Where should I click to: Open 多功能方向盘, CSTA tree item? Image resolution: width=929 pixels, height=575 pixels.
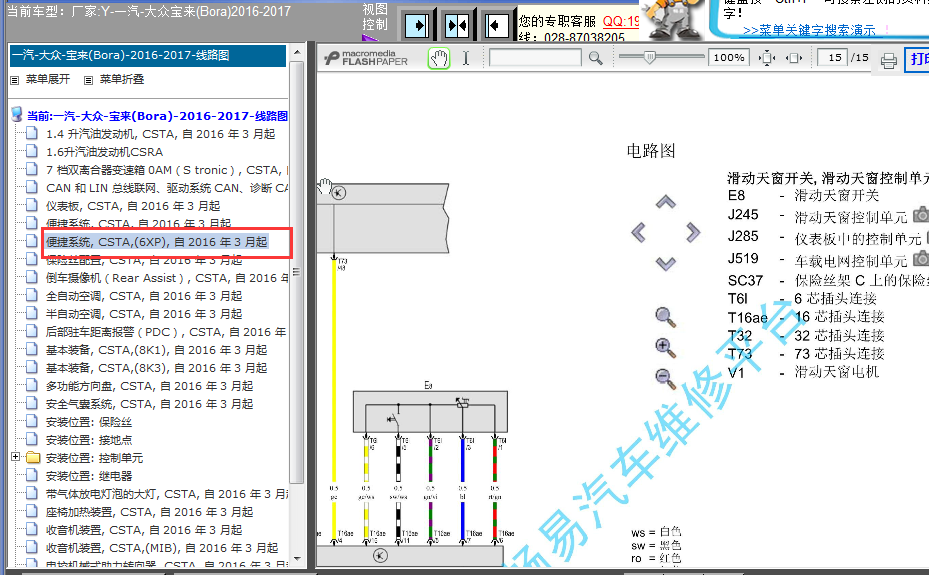point(149,386)
